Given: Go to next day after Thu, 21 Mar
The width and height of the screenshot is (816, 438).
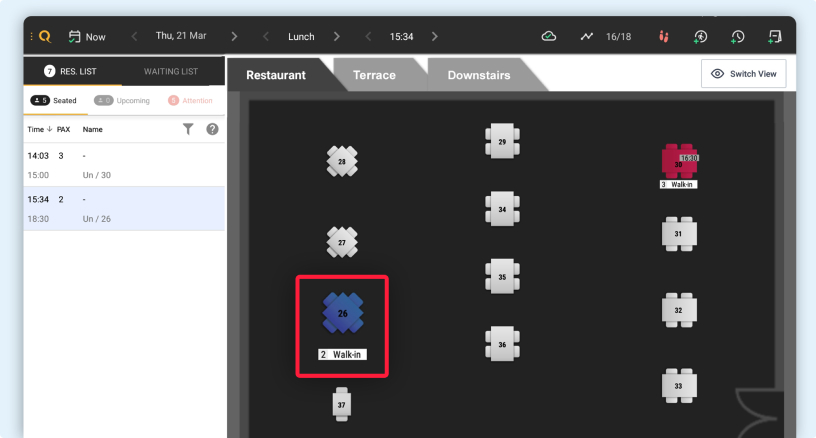Looking at the screenshot, I should coord(234,36).
